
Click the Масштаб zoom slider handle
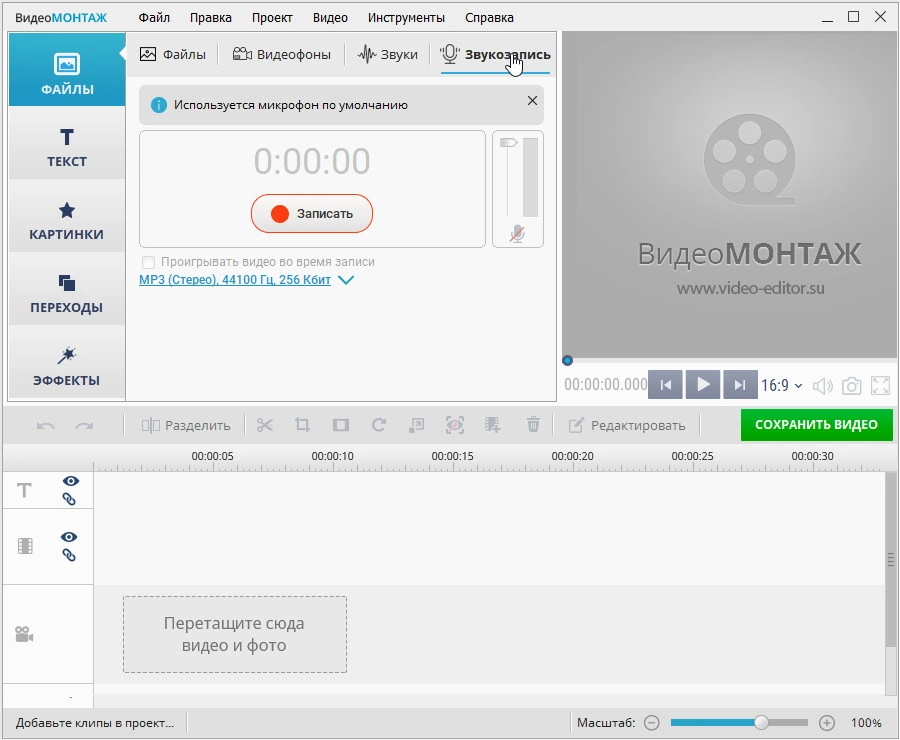point(761,723)
